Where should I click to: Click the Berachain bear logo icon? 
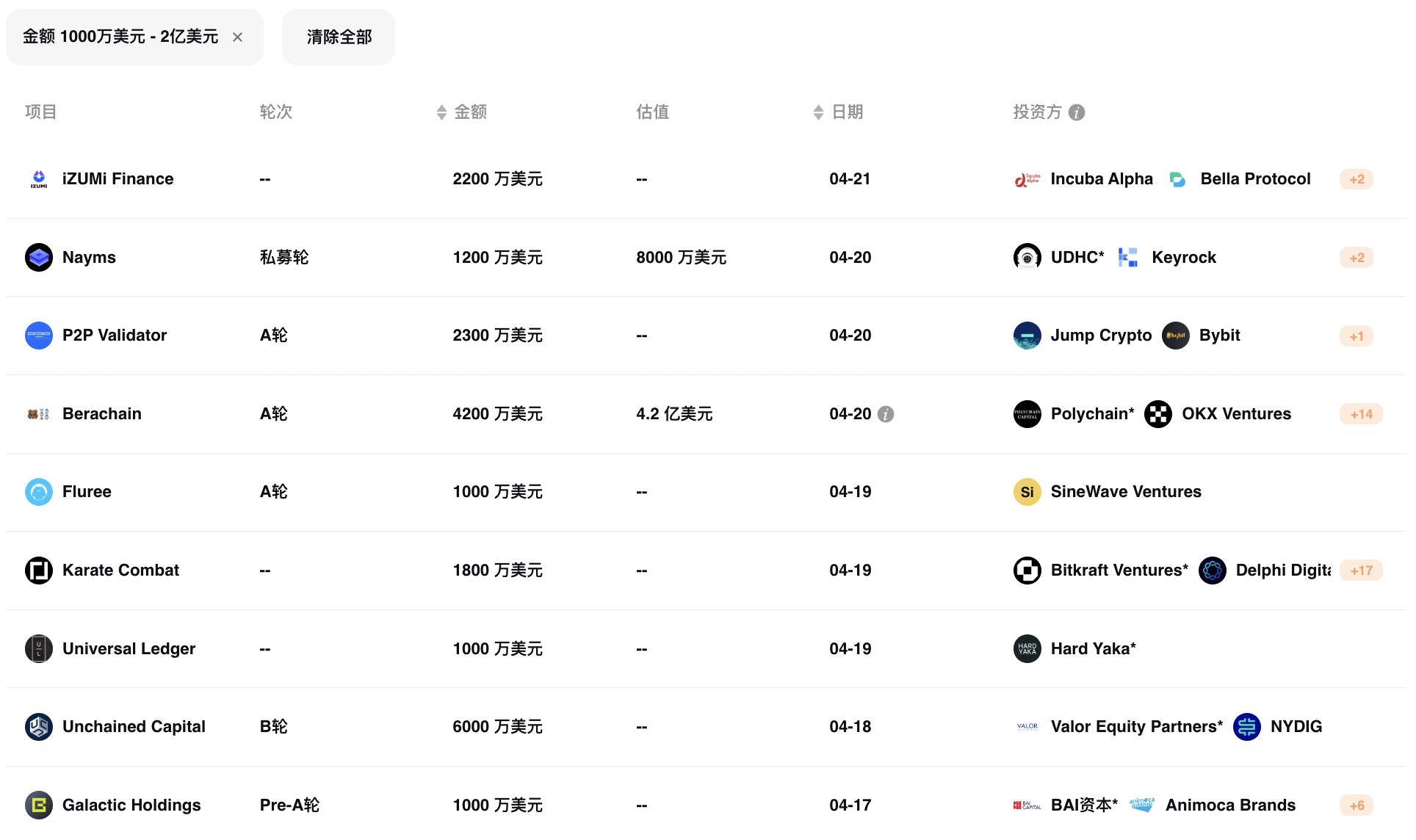point(39,414)
